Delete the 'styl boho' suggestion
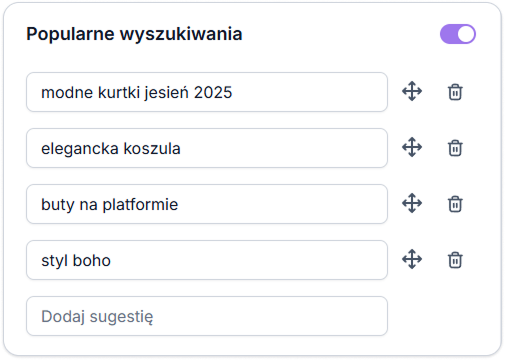This screenshot has height=360, width=505. pos(455,260)
